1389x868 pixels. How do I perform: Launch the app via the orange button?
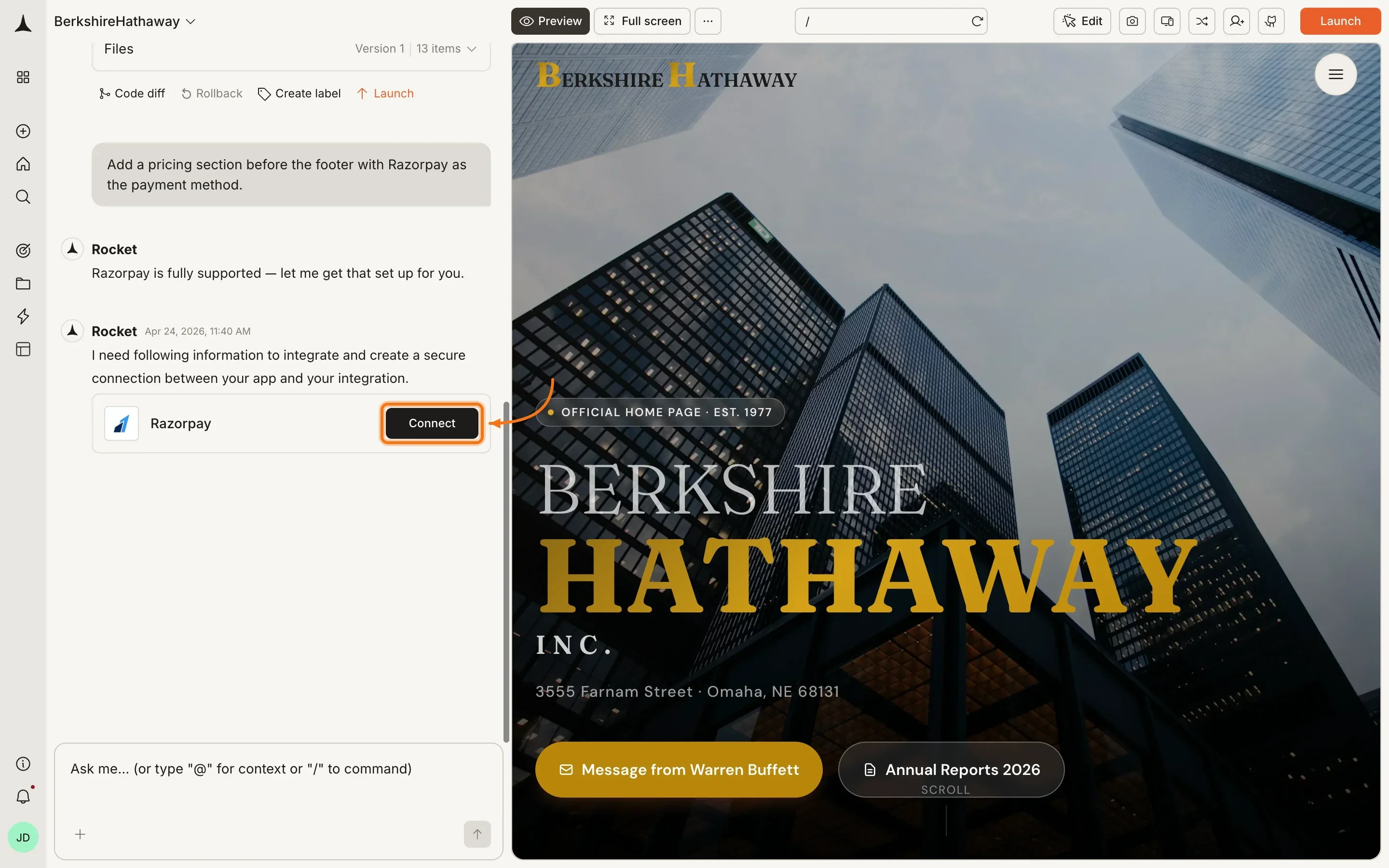[x=1340, y=21]
